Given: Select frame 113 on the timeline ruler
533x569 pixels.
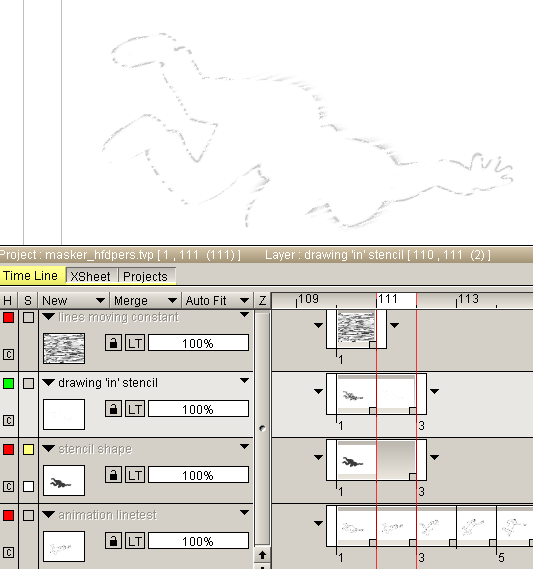Looking at the screenshot, I should tap(468, 299).
